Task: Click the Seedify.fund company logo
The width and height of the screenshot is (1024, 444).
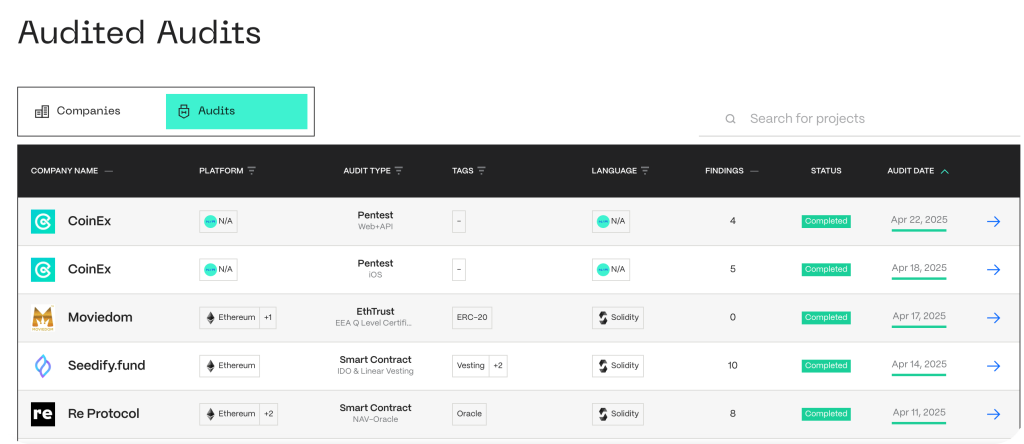Action: point(43,366)
